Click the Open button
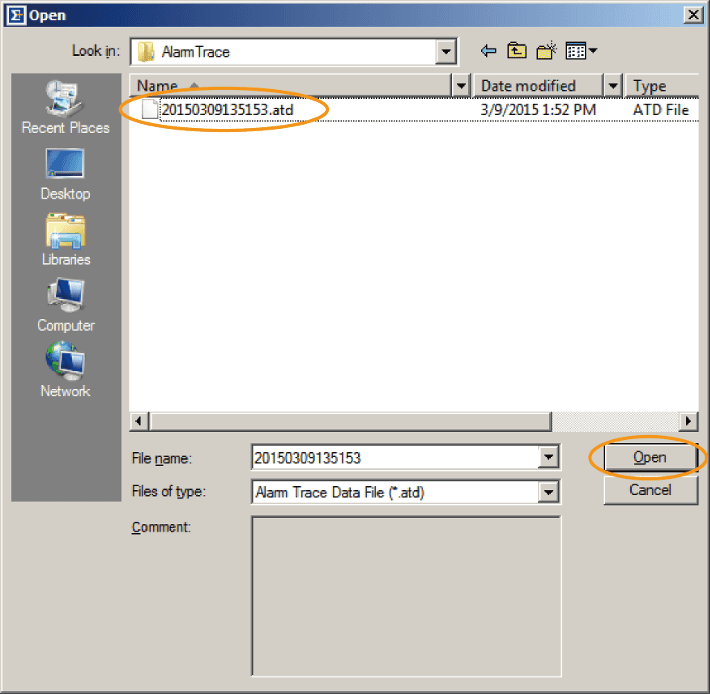The image size is (710, 694). 649,457
